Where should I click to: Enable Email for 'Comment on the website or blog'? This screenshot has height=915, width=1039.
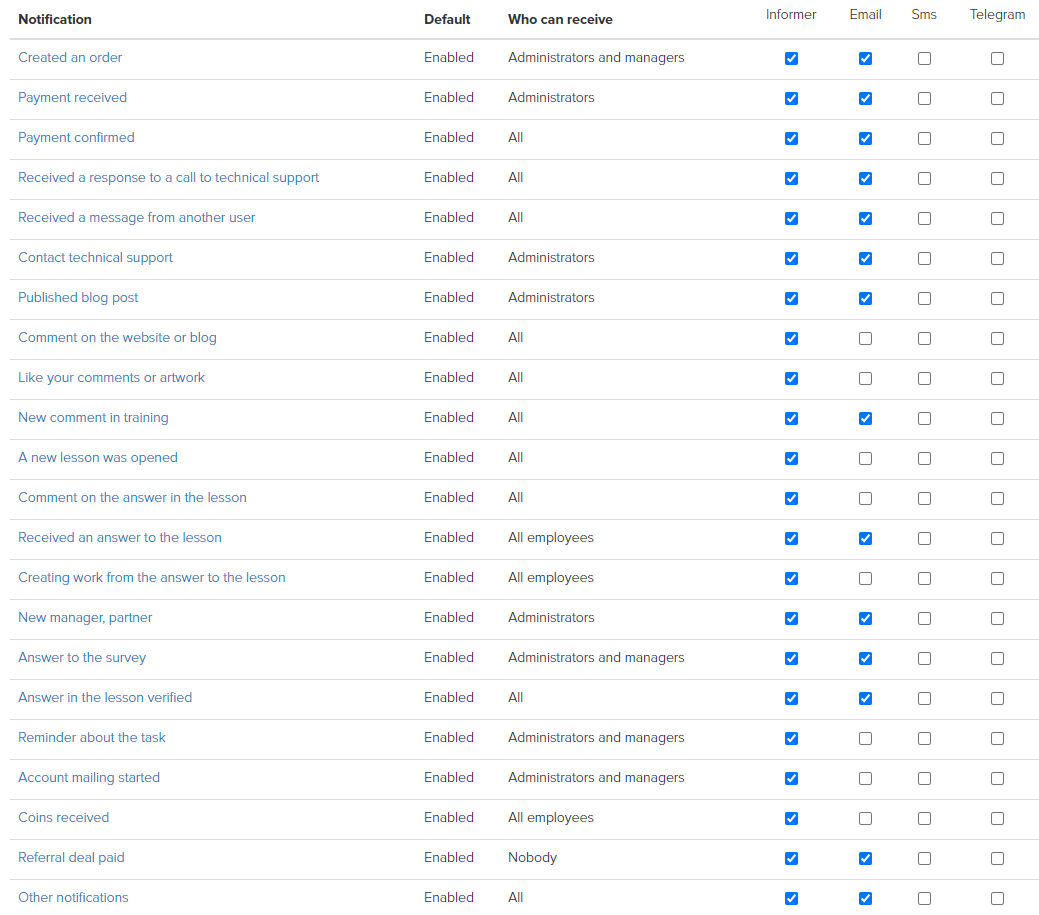865,339
